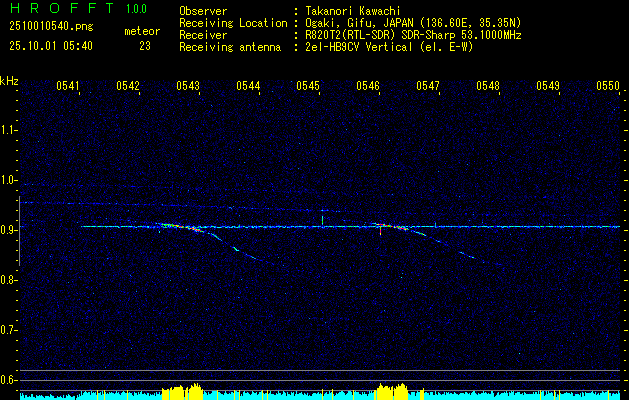Select the 0543 time marker
This screenshot has height=400, width=629.
(188, 86)
